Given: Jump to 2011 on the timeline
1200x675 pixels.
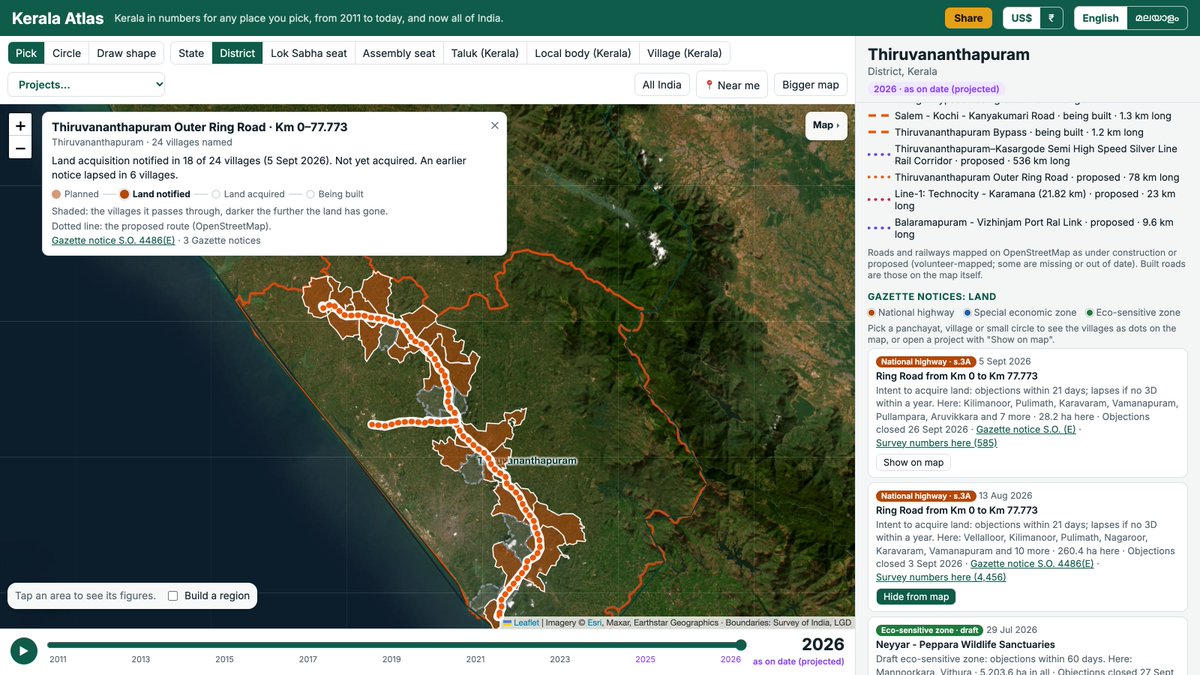Looking at the screenshot, I should [x=58, y=659].
